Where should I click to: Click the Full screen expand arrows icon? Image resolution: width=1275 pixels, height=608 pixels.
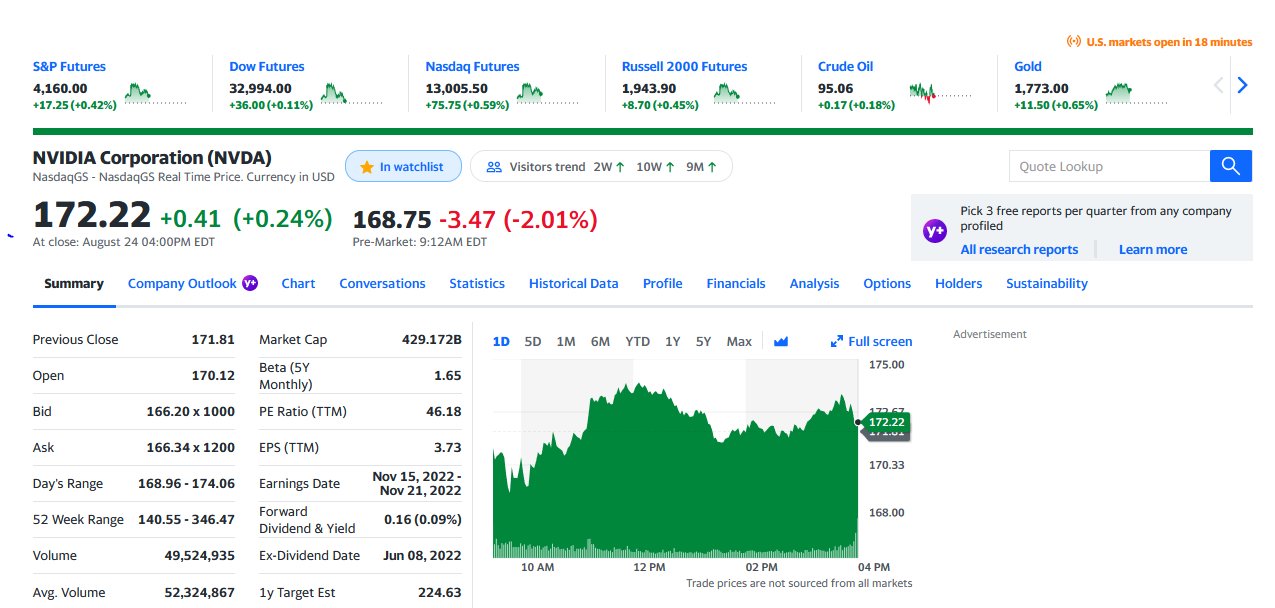coord(837,341)
